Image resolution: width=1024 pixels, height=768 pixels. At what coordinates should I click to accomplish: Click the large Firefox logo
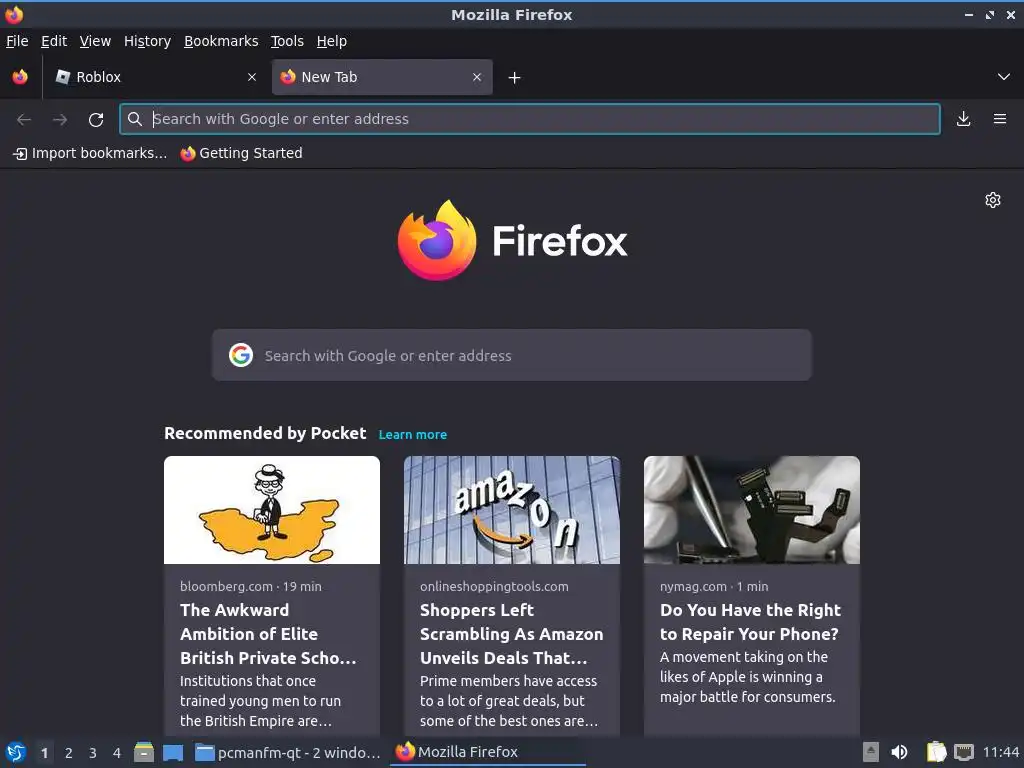point(437,240)
